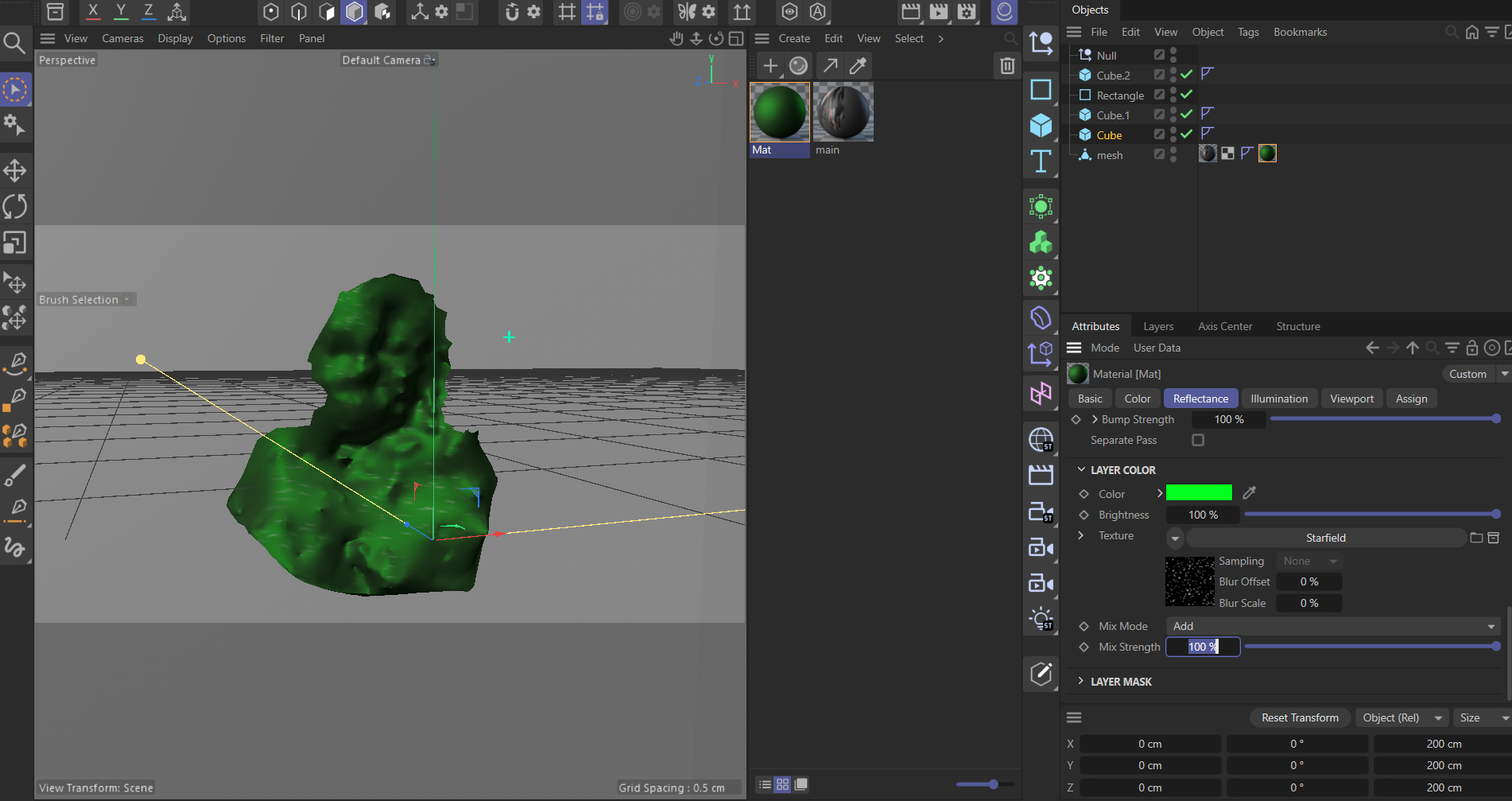Viewport: 1512px width, 801px height.
Task: Click the eyedropper icon next to Color
Action: click(x=1250, y=493)
